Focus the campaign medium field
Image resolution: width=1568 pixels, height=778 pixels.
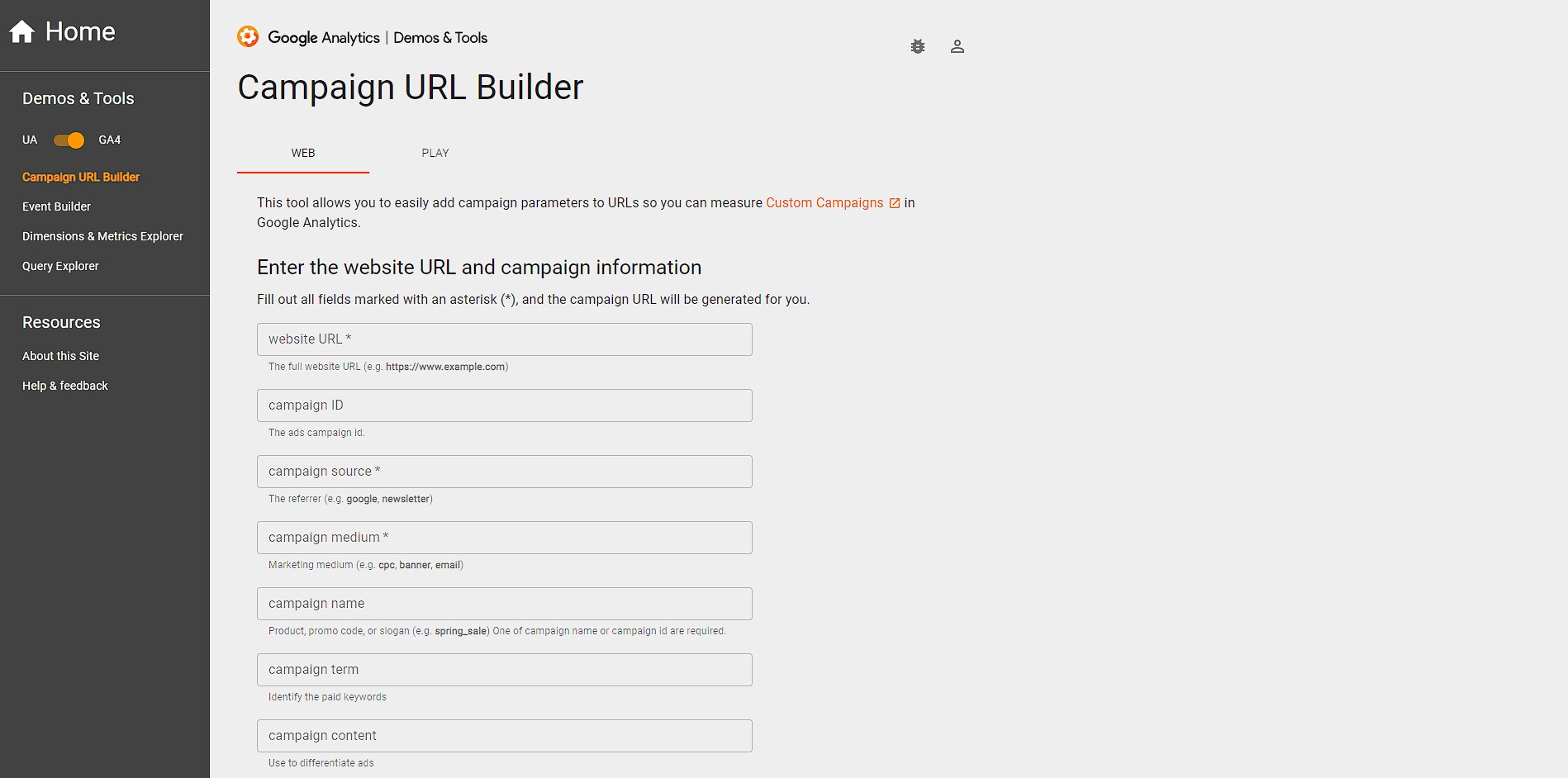pos(505,538)
